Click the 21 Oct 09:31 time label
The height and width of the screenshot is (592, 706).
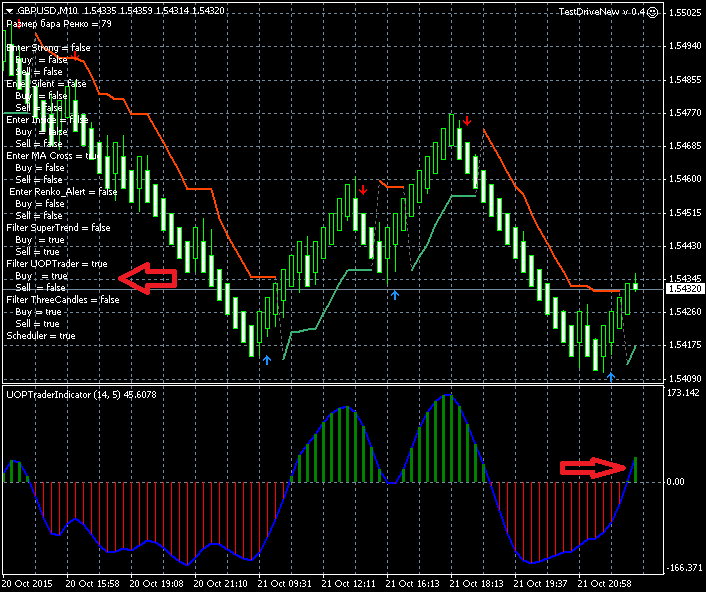[x=285, y=584]
